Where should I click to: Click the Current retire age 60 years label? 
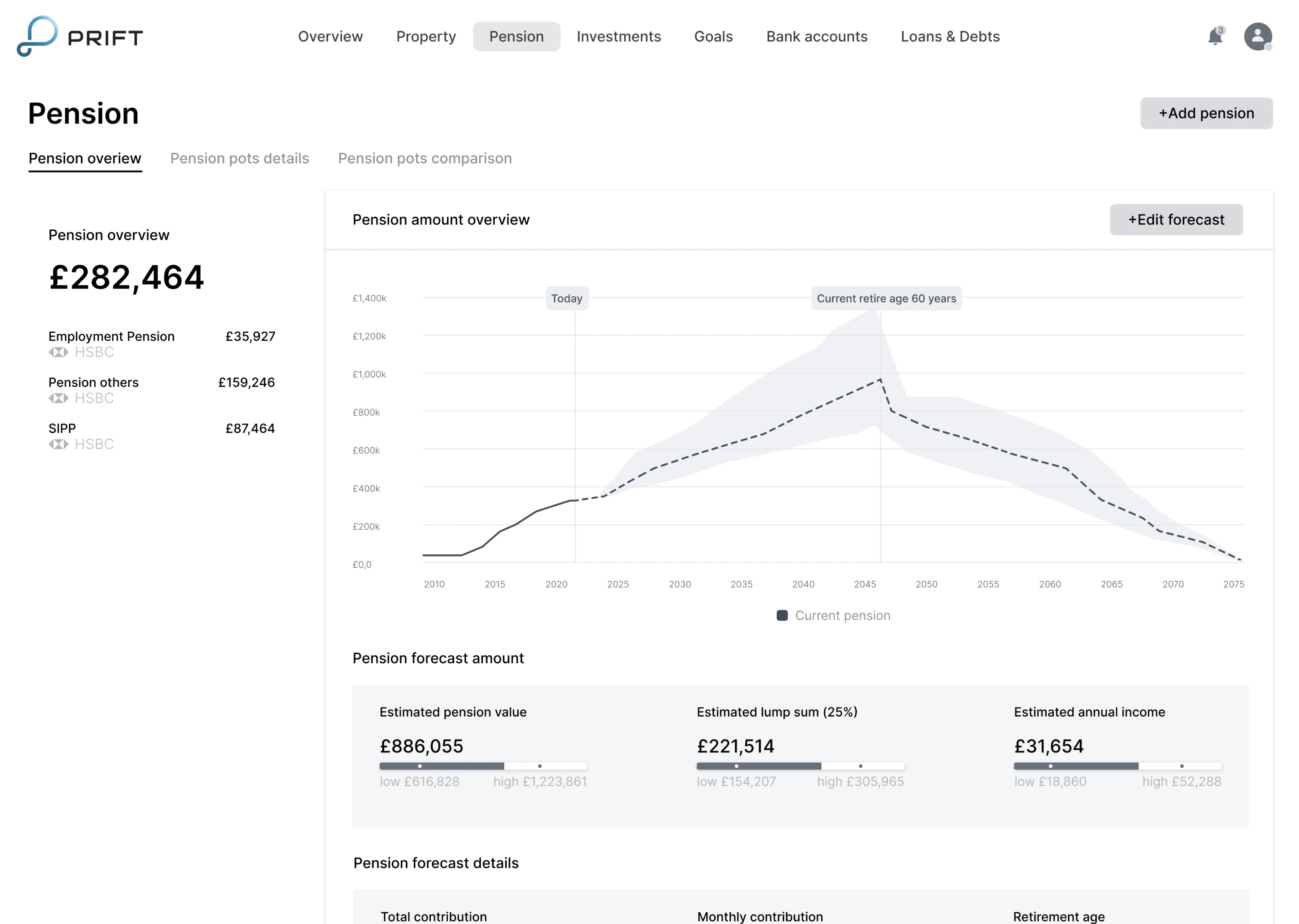886,298
